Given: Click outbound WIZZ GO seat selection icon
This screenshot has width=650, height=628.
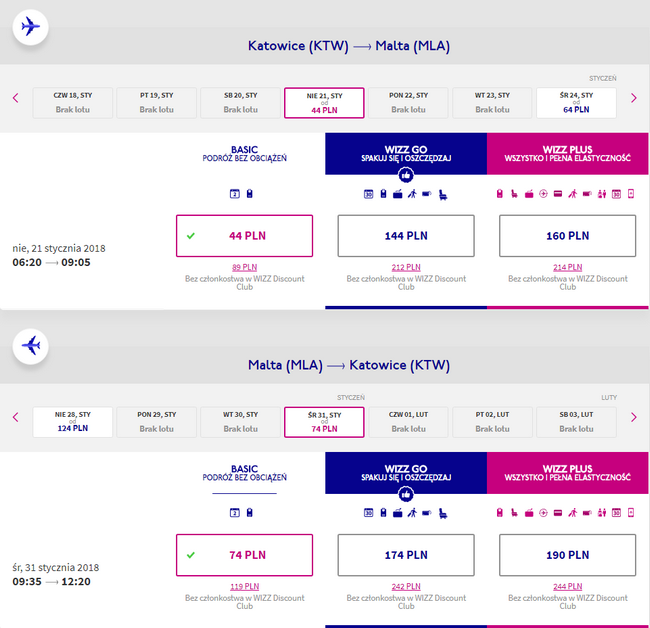Looking at the screenshot, I should (443, 194).
